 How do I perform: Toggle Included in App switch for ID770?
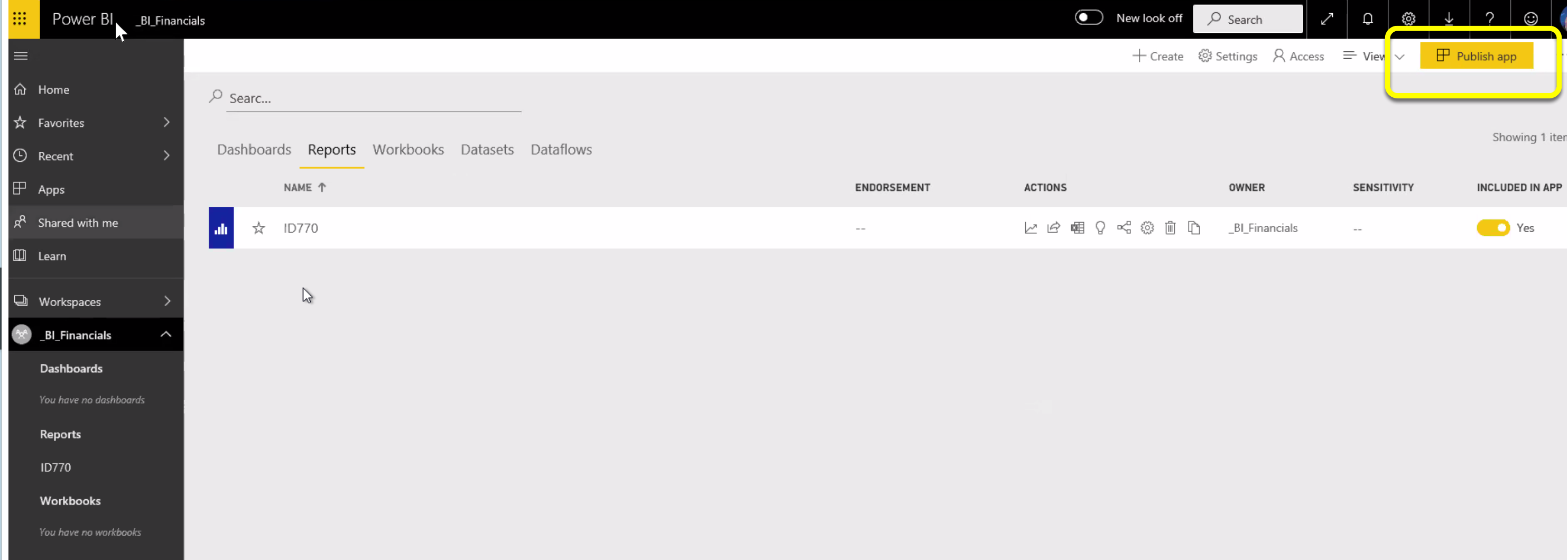(1492, 228)
